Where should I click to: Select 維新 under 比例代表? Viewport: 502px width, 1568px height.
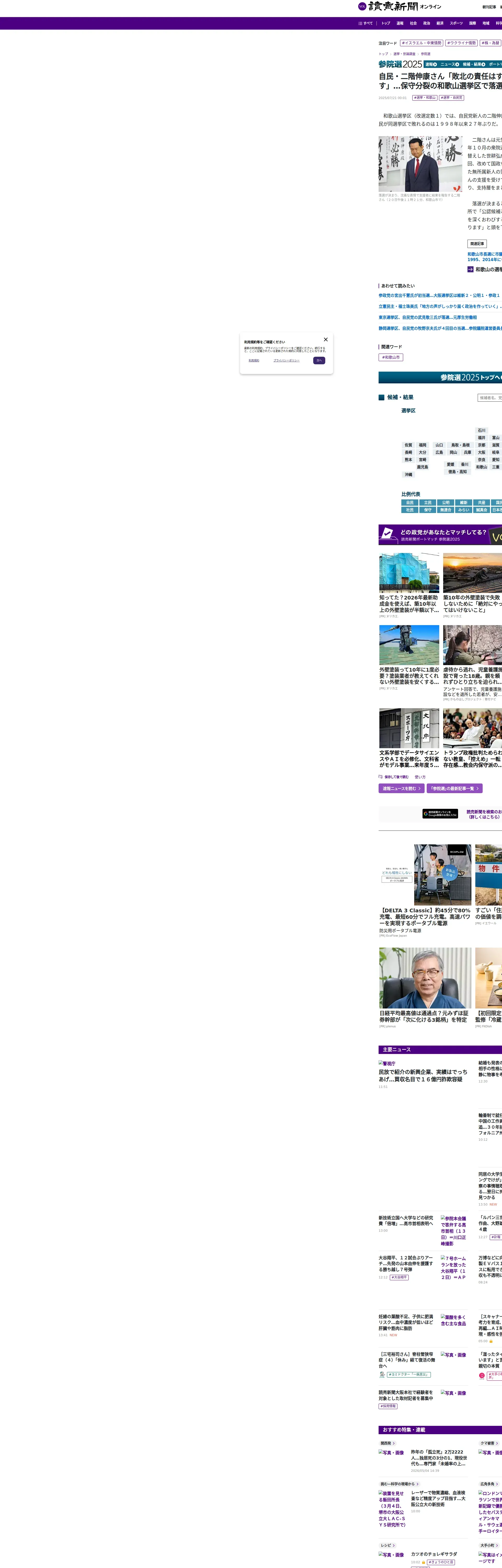pos(464,503)
